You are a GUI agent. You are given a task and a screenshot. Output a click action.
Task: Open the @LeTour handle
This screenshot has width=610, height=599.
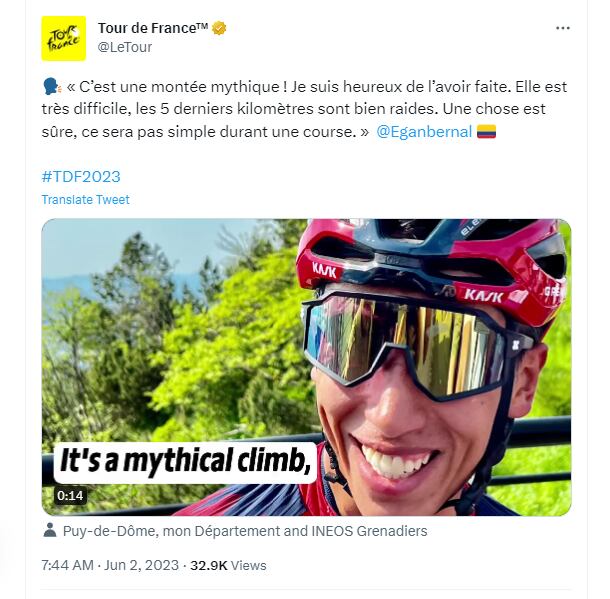click(124, 47)
